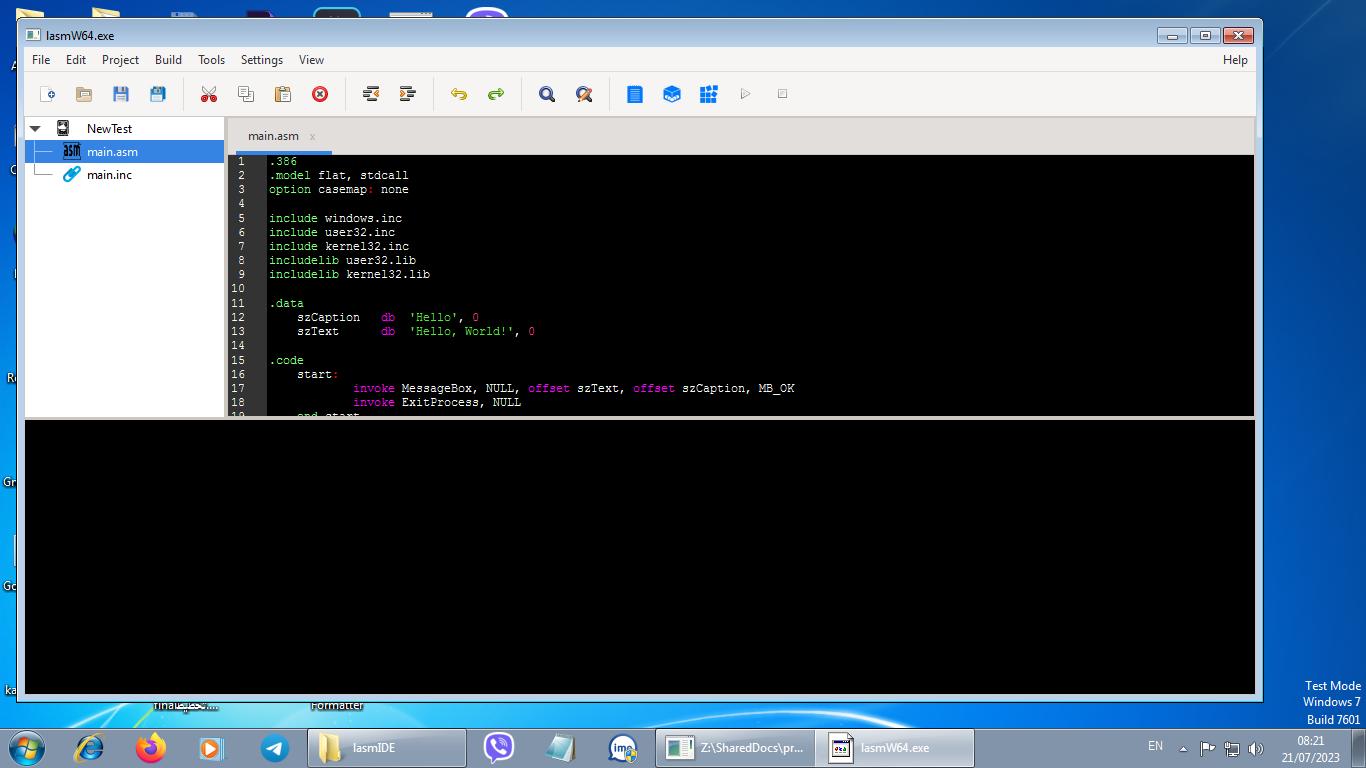Open Find and Replace magnifier-pencil icon

(x=584, y=94)
